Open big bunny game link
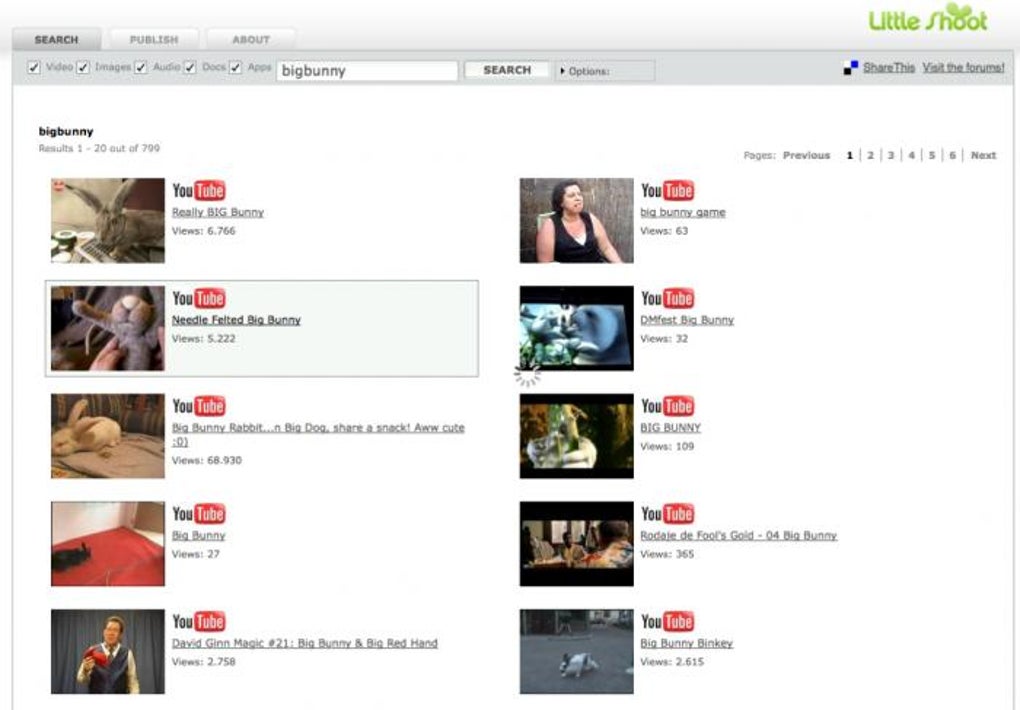Screen dimensions: 1020x710 coord(682,212)
